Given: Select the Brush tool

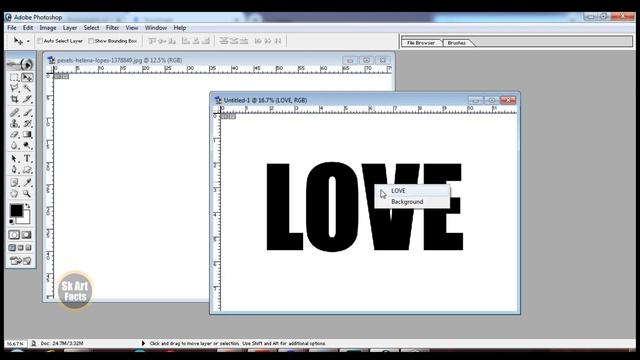Looking at the screenshot, I should 27,112.
